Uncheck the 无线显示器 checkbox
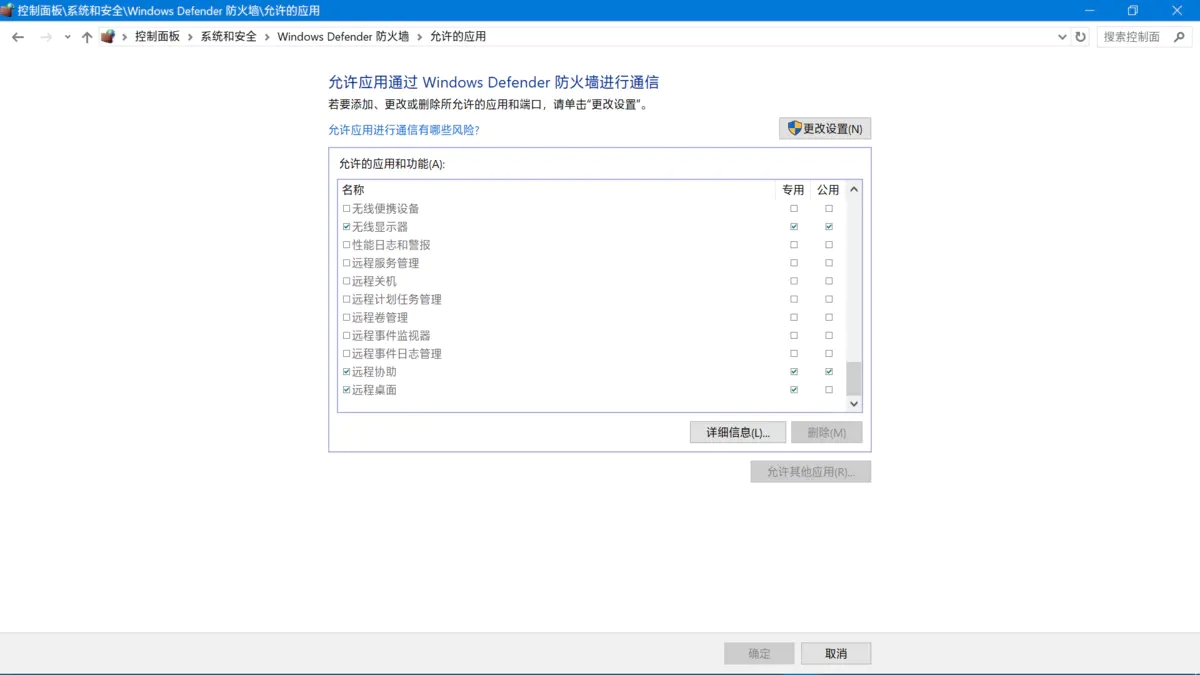This screenshot has height=675, width=1200. (x=345, y=226)
